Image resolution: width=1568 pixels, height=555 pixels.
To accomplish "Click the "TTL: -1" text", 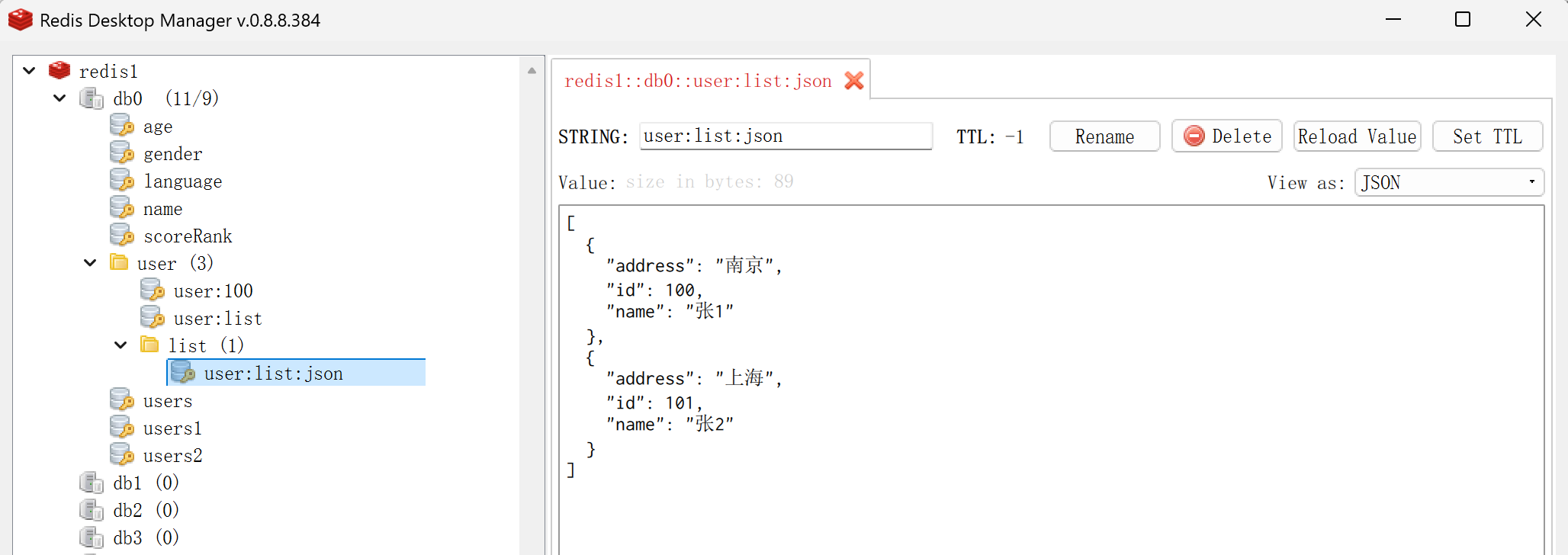I will [x=990, y=137].
